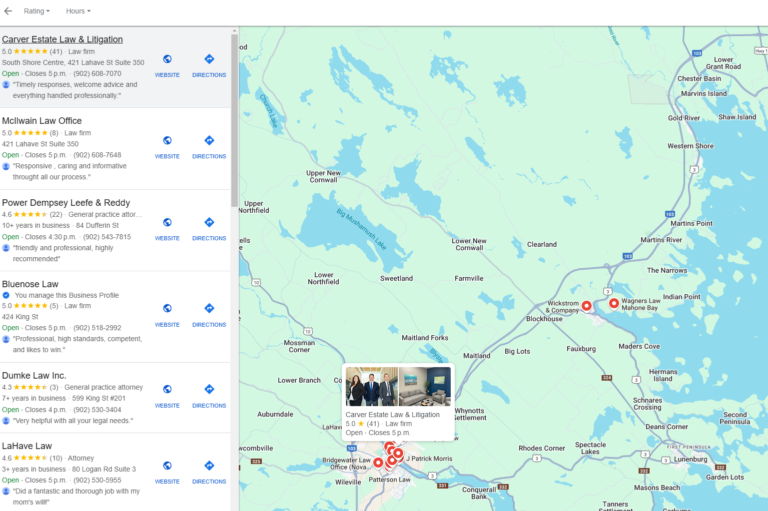Click the Lunenburg map label
Viewport: 768px width, 511px height.
point(691,459)
